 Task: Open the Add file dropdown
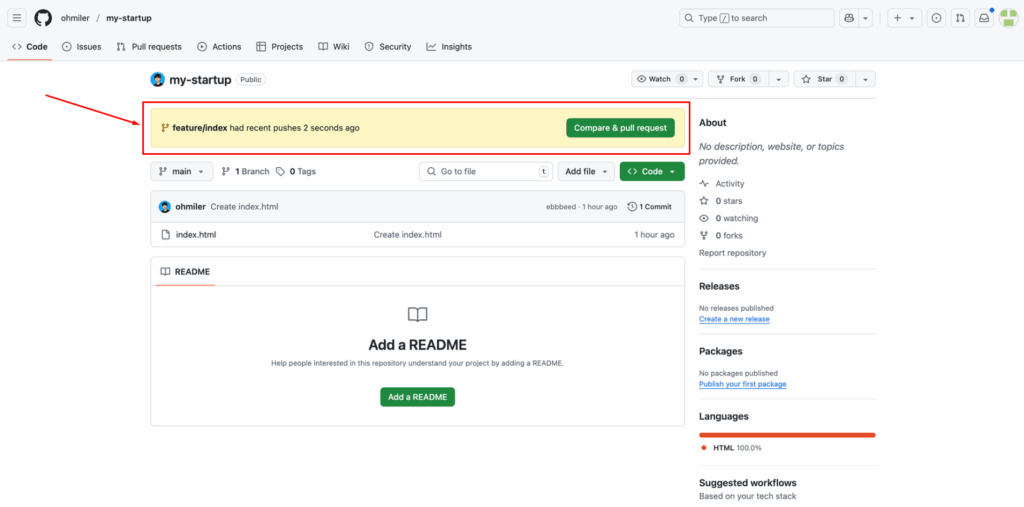(x=585, y=172)
